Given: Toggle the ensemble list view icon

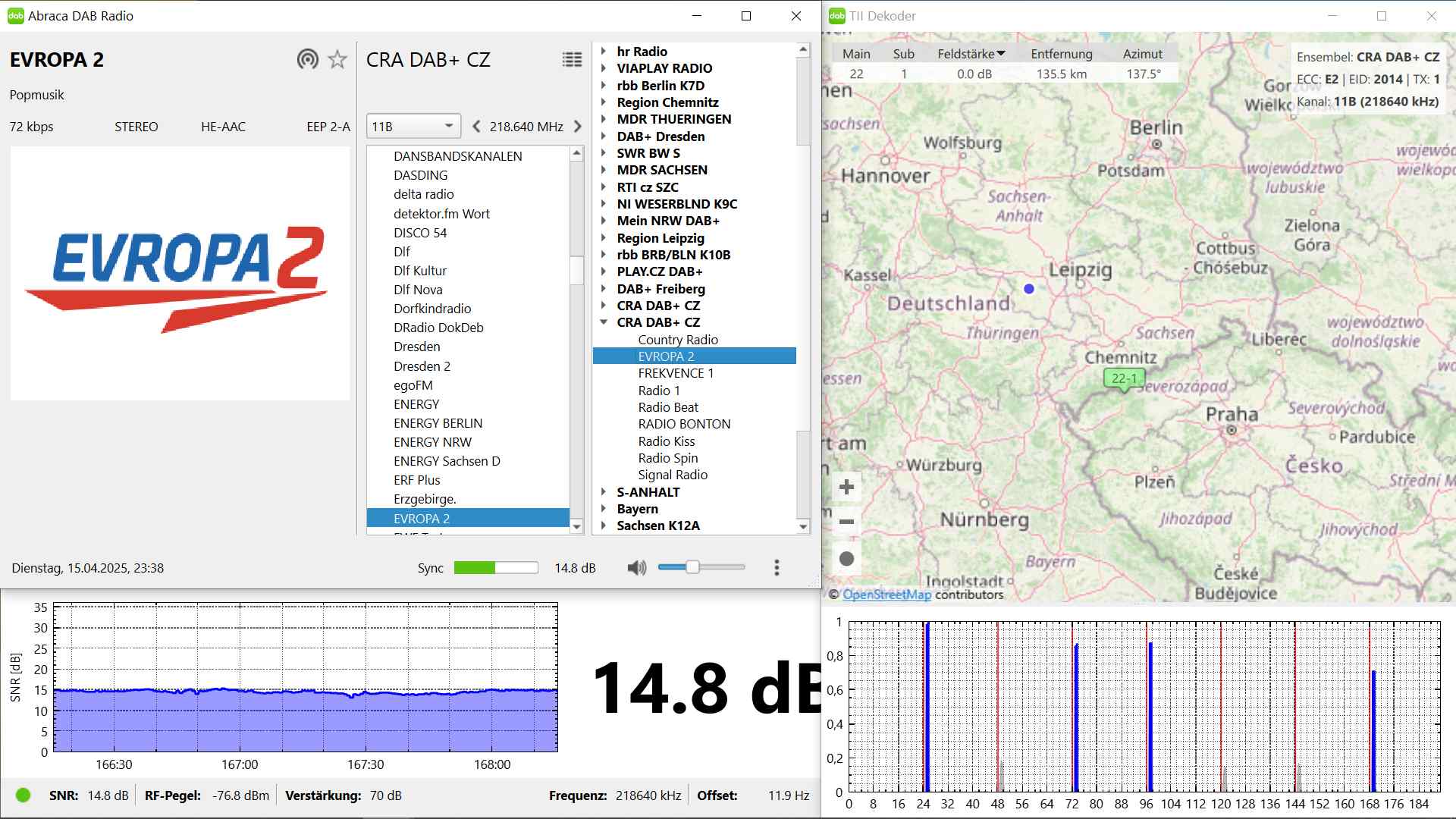Looking at the screenshot, I should click(x=572, y=59).
